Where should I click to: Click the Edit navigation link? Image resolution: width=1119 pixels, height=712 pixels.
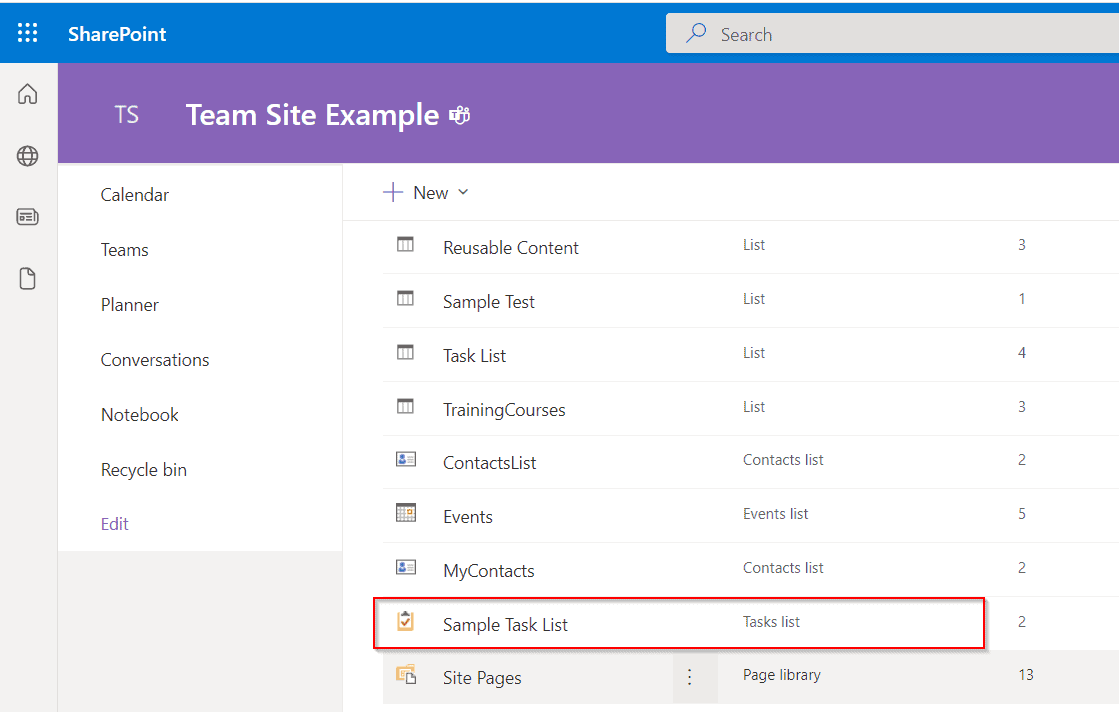(x=114, y=523)
